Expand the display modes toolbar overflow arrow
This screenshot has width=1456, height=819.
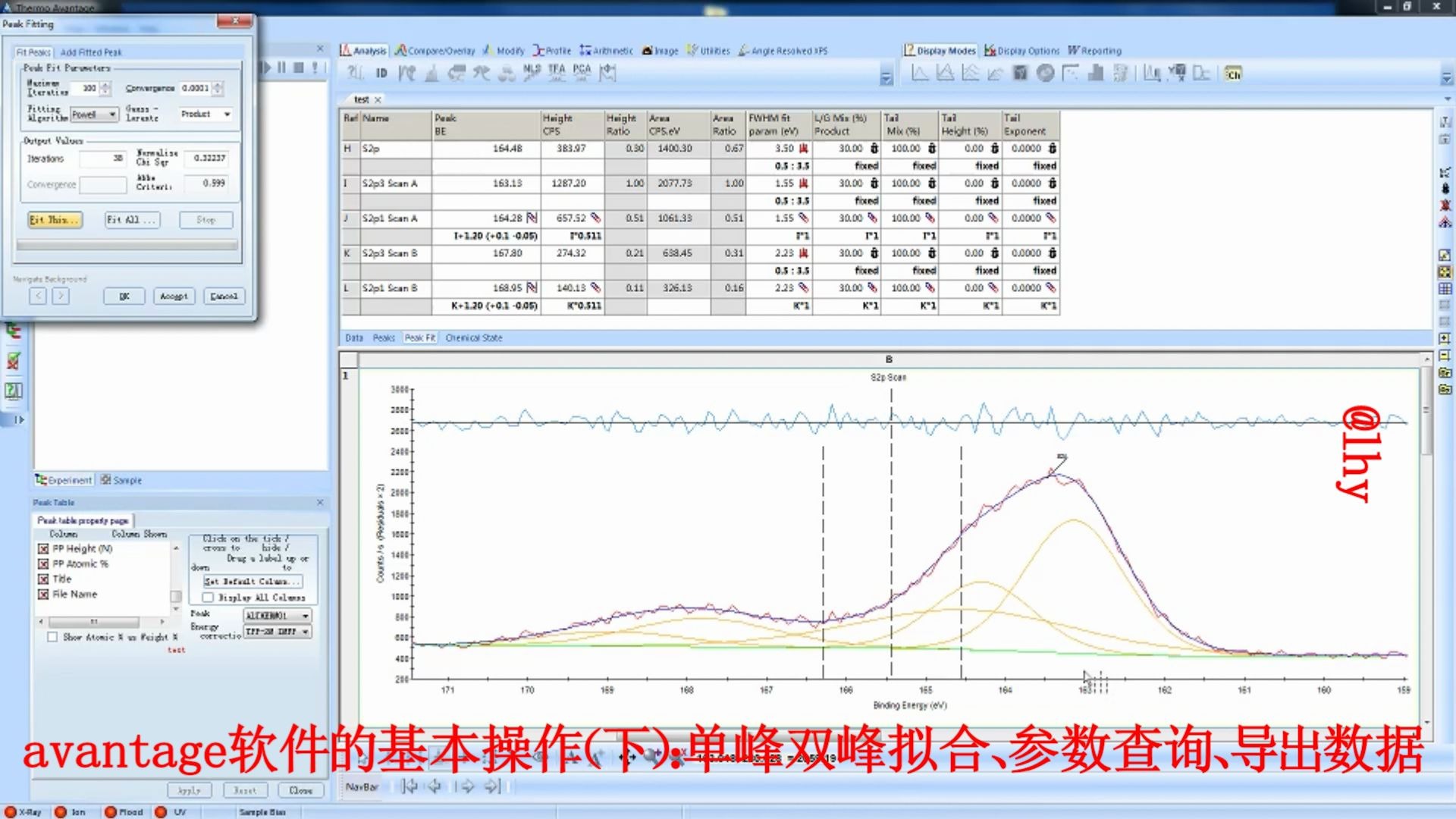[1445, 77]
